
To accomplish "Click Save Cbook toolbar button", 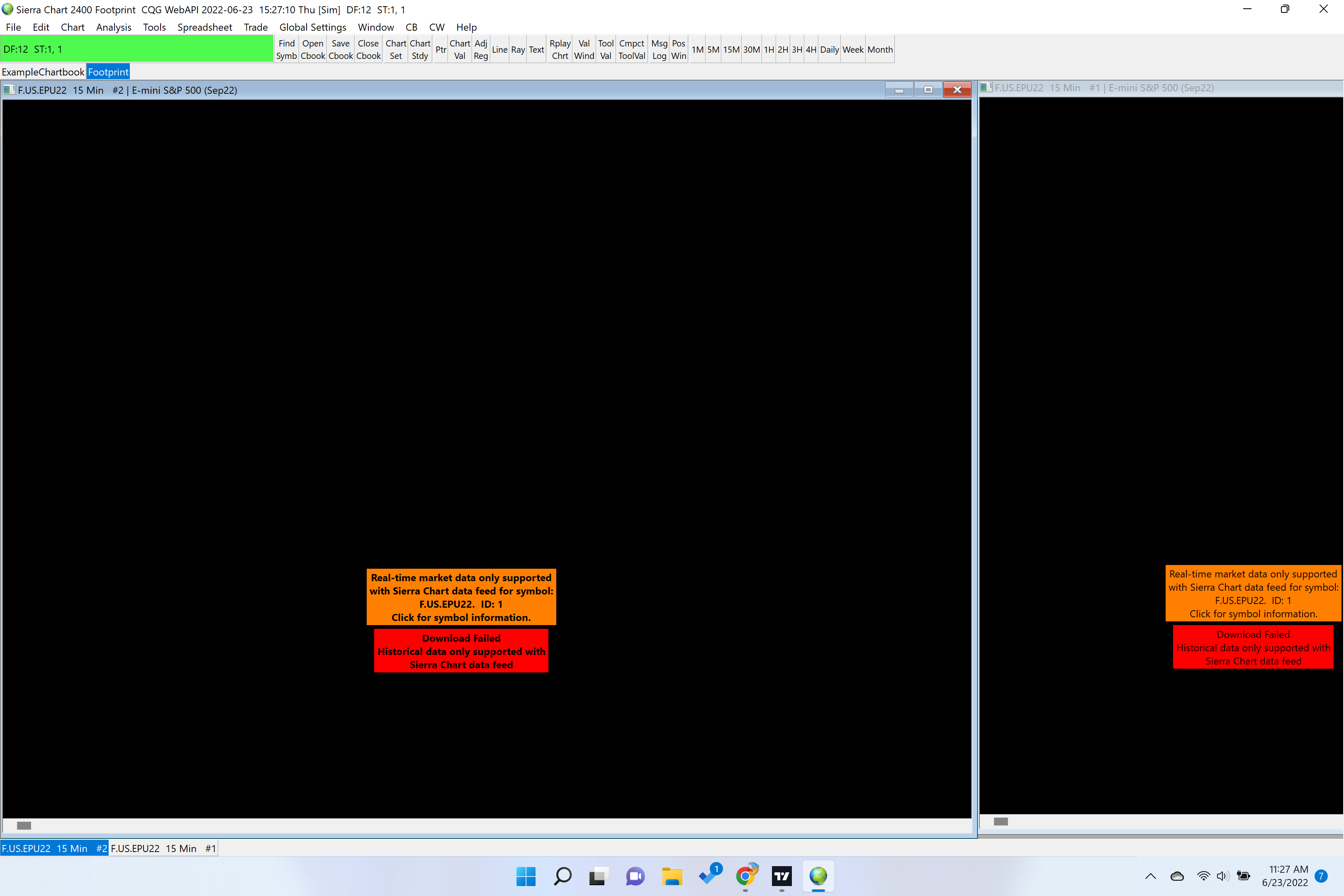I will coord(341,49).
